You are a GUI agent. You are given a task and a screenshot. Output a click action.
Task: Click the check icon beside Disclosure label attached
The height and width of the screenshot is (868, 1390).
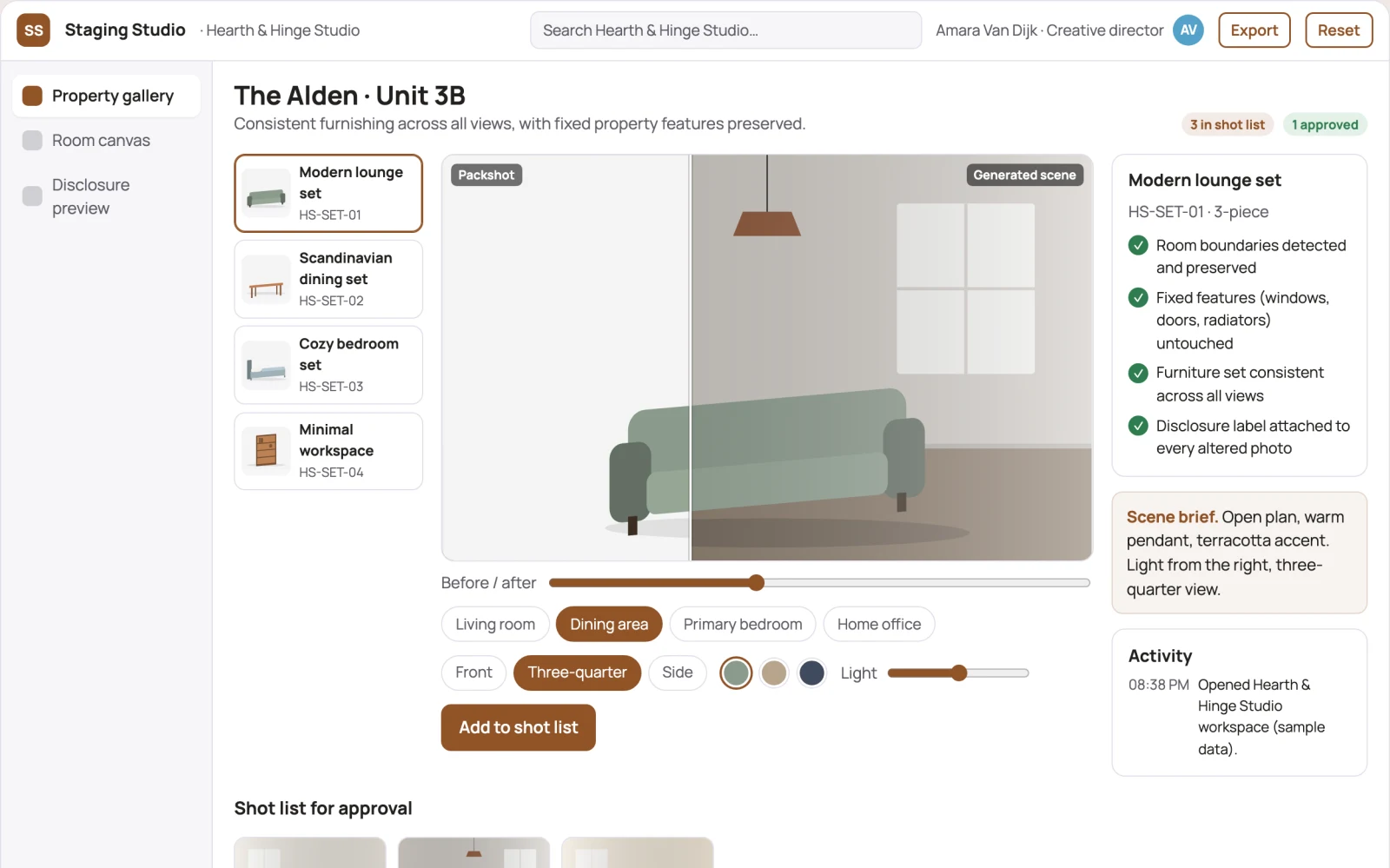1138,426
